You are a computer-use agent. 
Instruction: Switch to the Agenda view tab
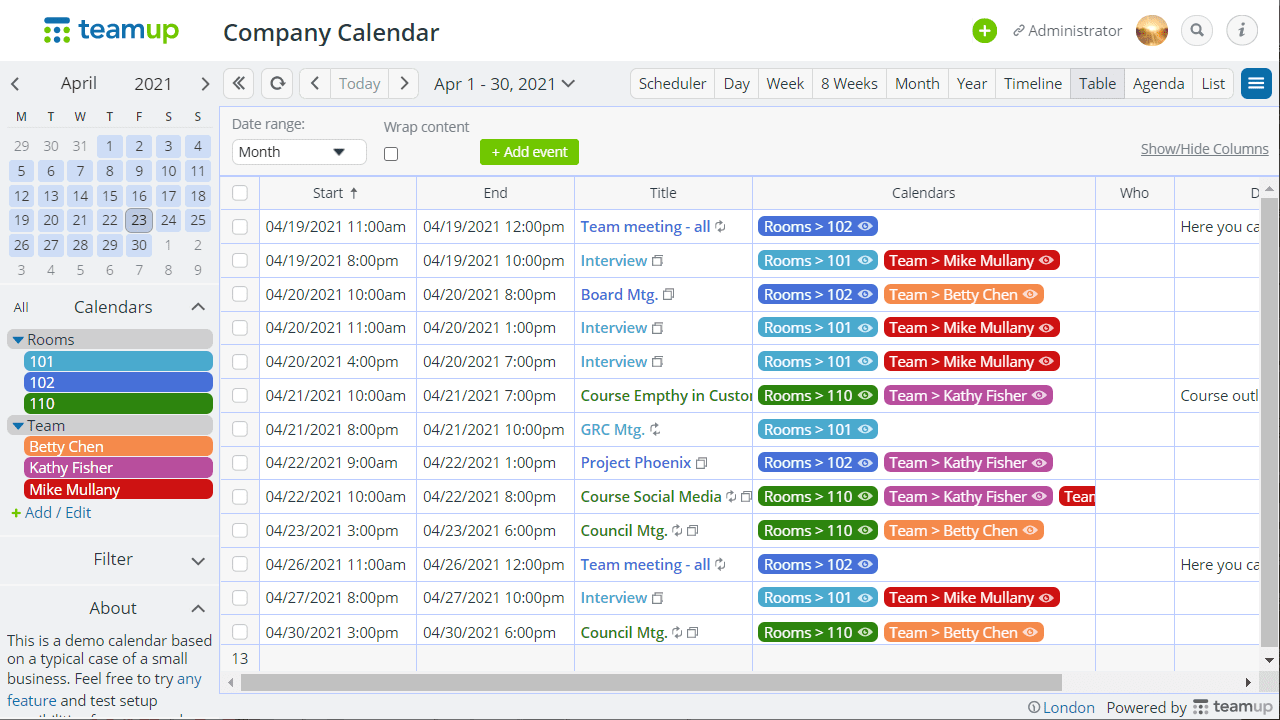1158,84
